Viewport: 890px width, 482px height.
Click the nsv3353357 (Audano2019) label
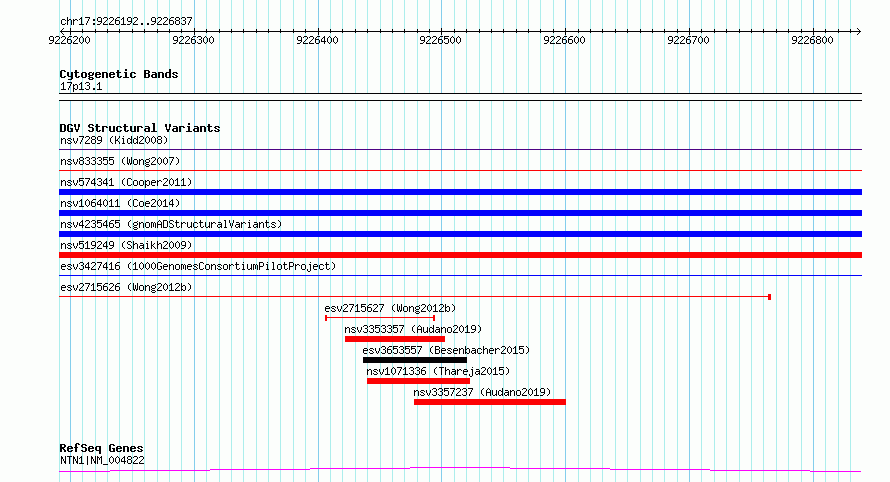click(x=413, y=329)
